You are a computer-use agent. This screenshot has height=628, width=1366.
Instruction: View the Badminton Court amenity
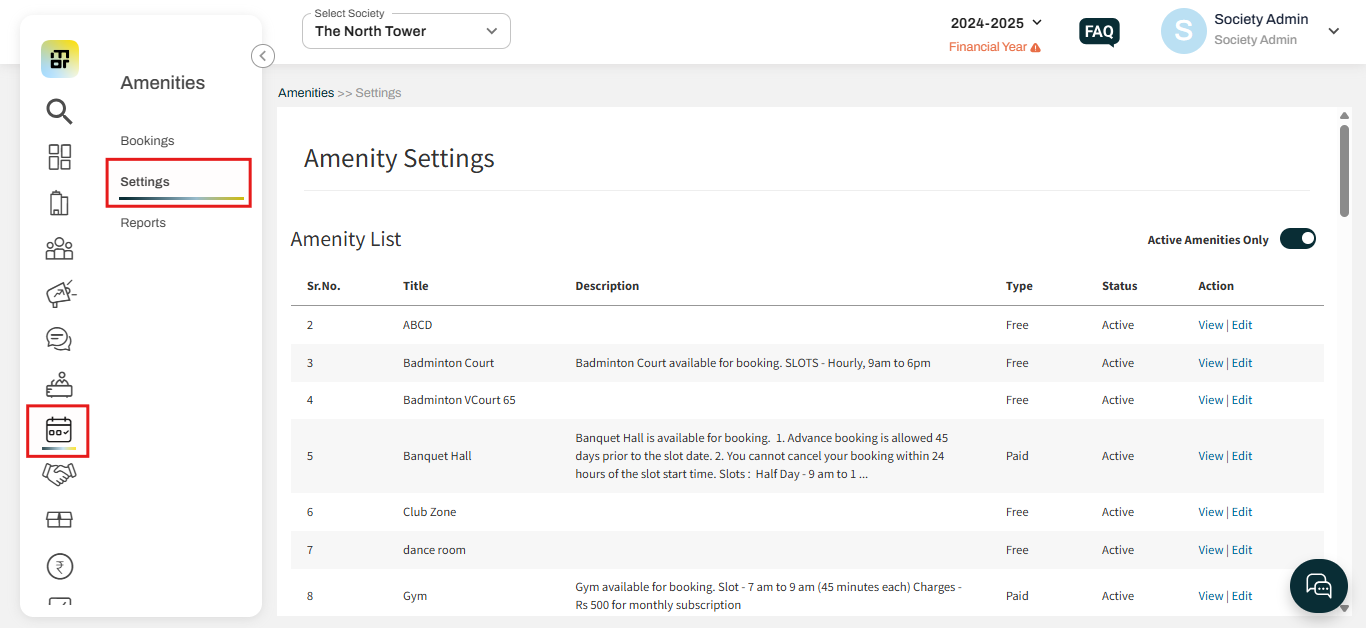click(1210, 363)
